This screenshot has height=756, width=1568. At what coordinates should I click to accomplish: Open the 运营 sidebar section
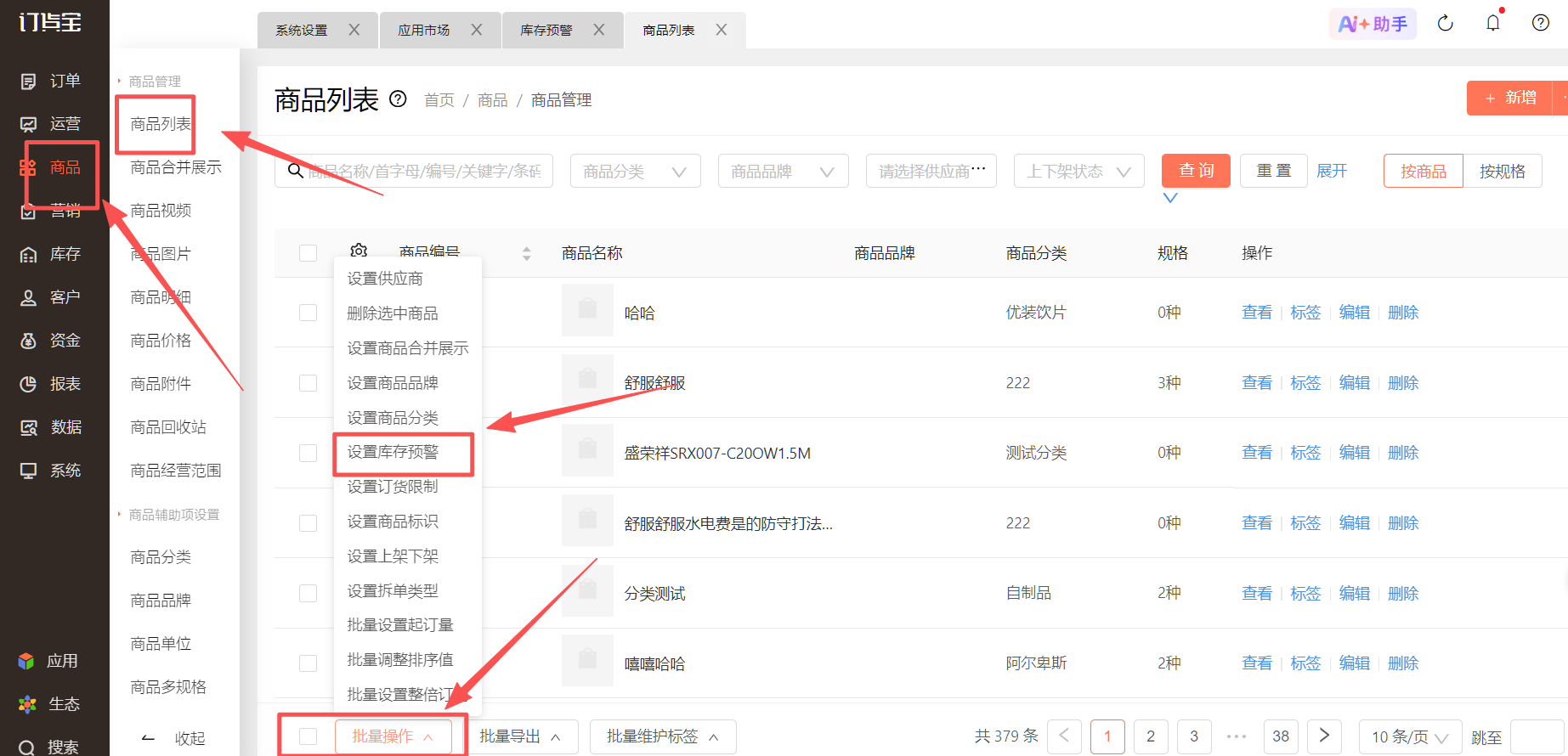point(50,124)
